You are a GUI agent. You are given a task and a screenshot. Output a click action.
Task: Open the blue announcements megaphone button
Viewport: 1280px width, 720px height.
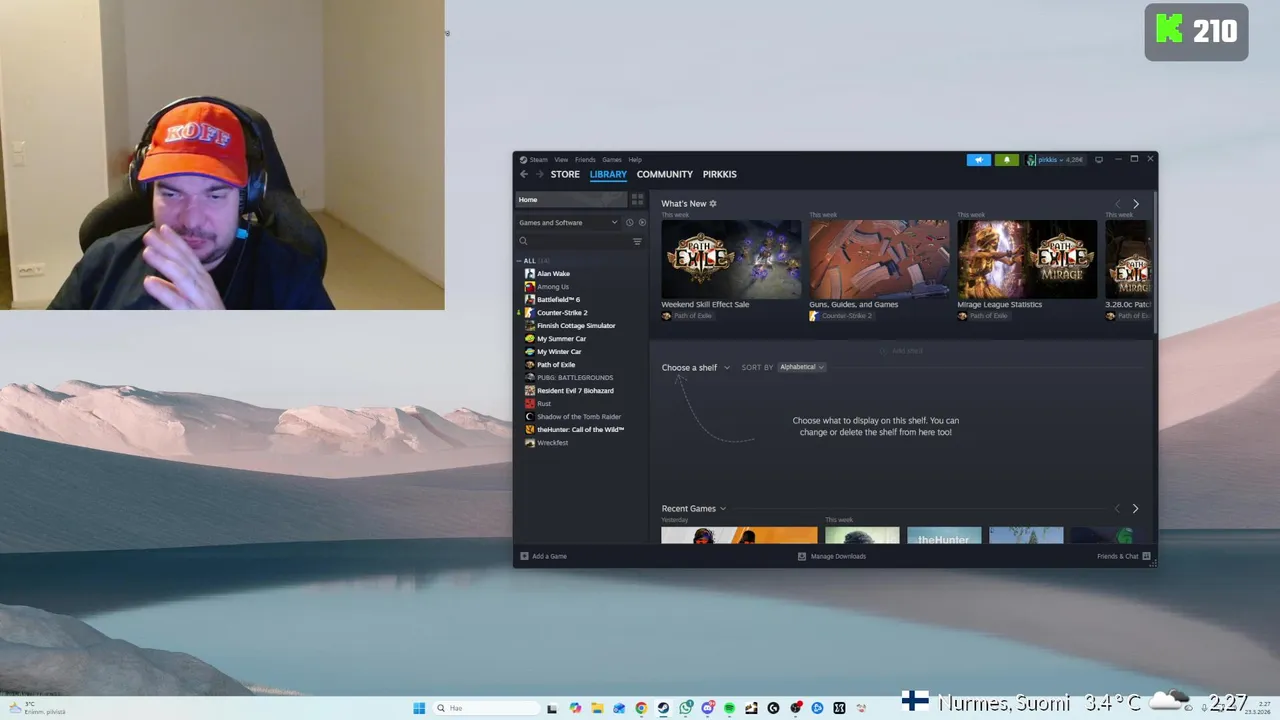978,160
